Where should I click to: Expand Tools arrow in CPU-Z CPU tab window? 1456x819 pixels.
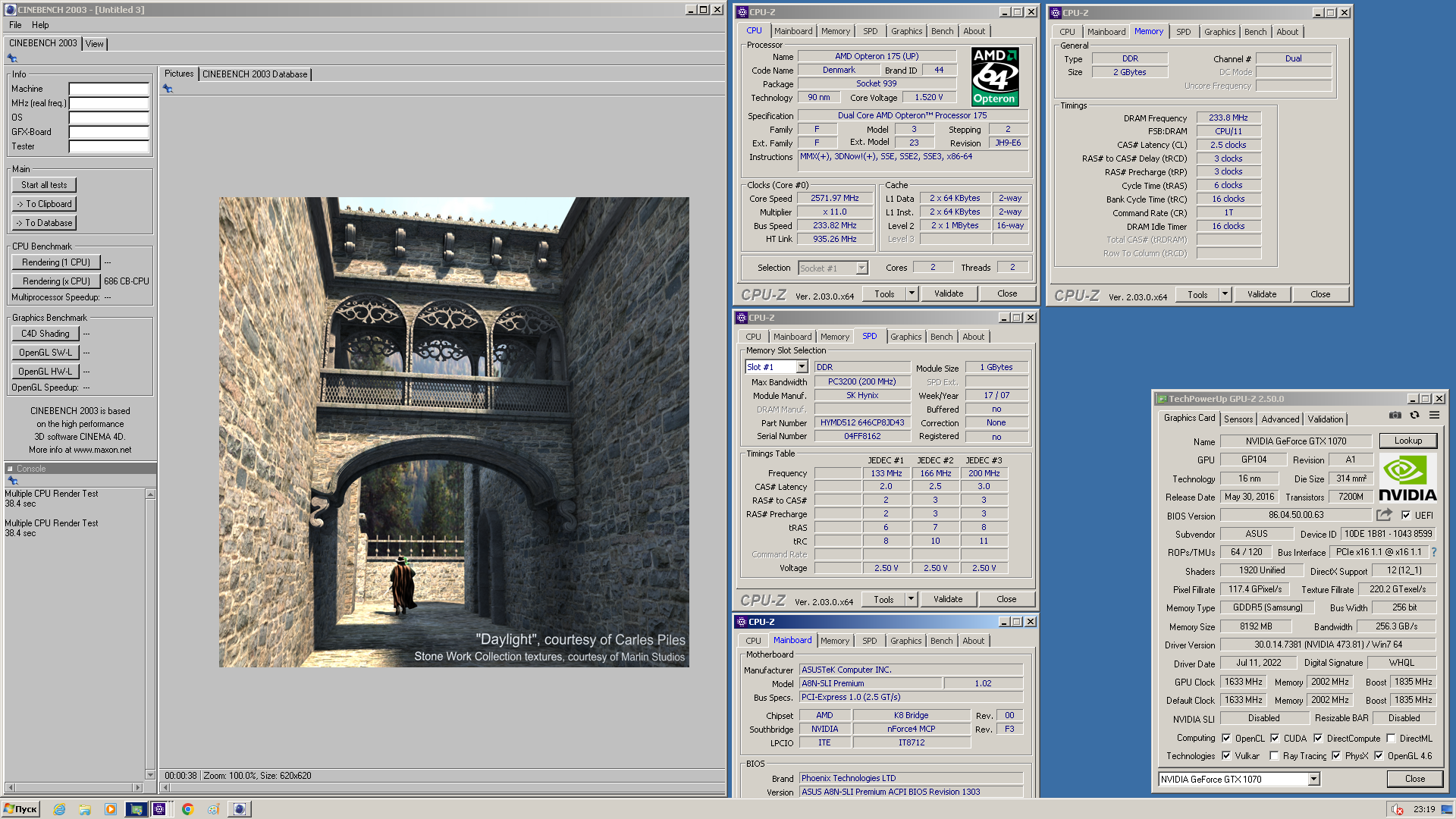(912, 293)
